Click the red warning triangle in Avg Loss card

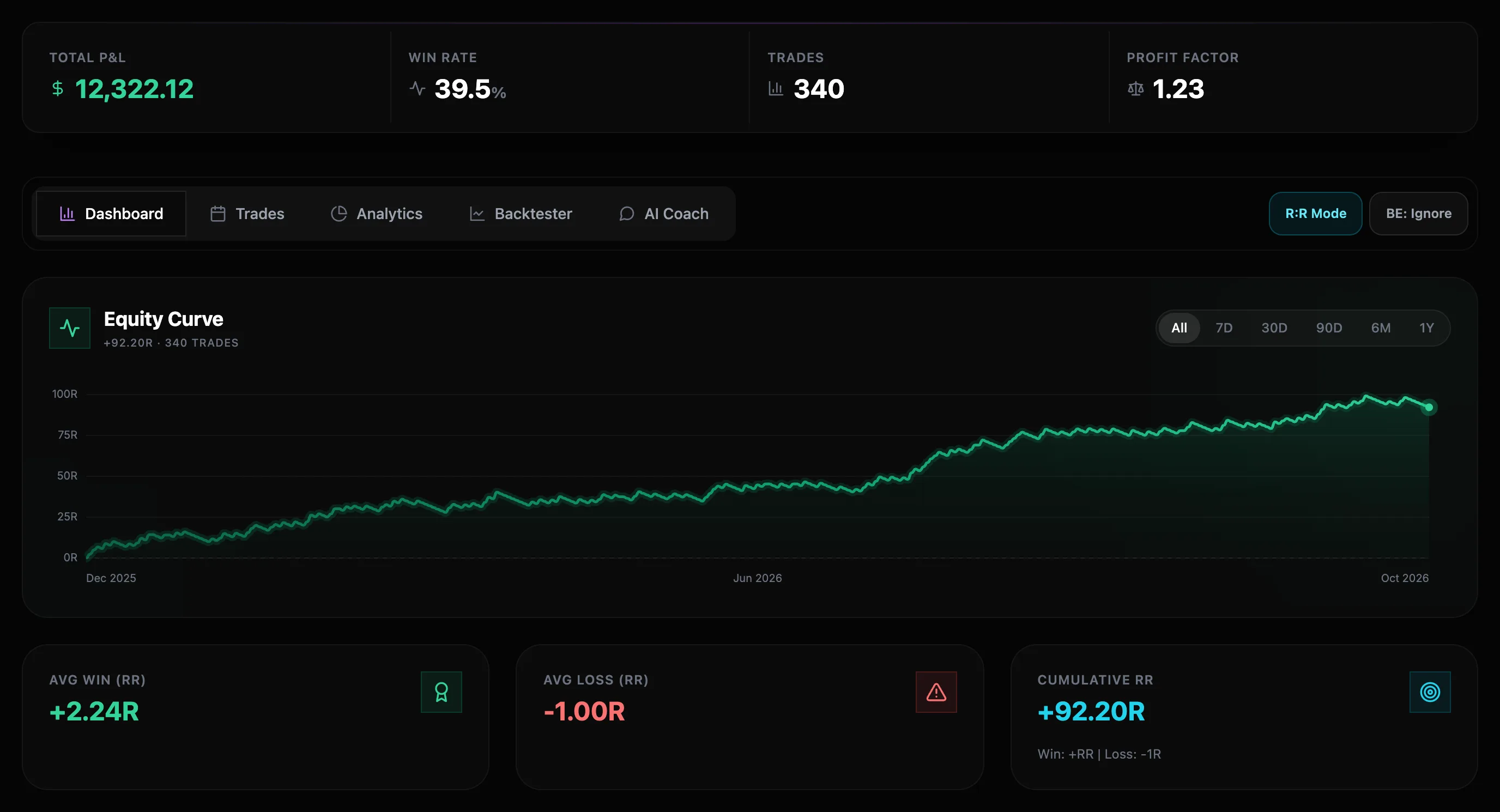point(936,692)
